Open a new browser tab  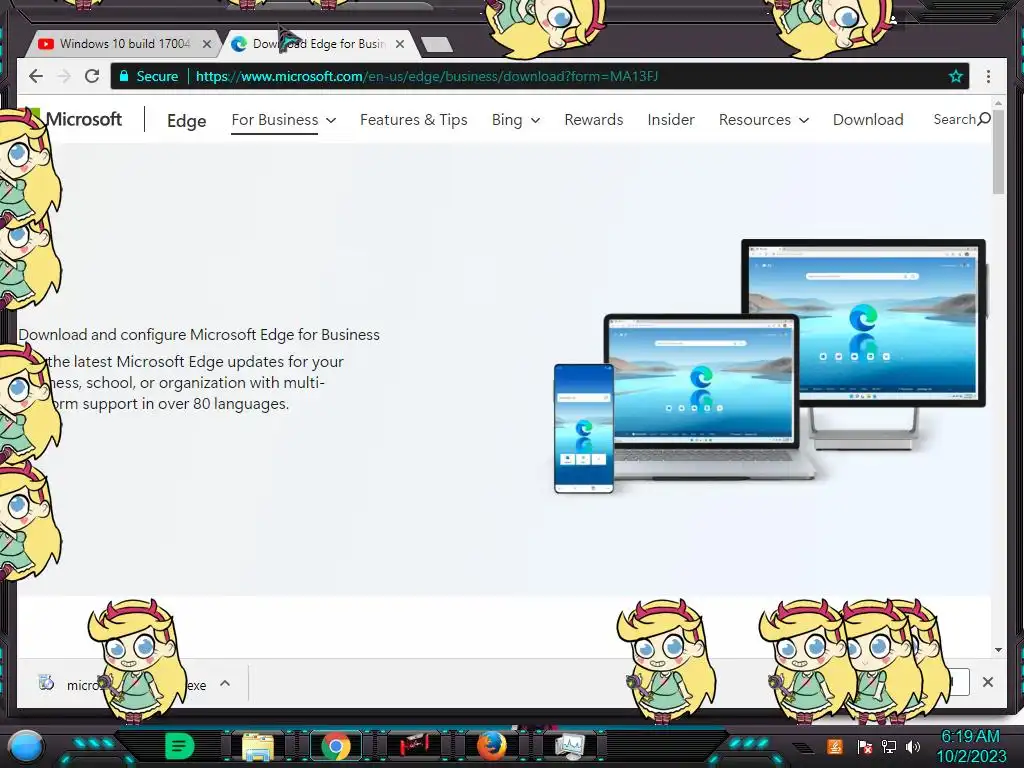[x=437, y=44]
